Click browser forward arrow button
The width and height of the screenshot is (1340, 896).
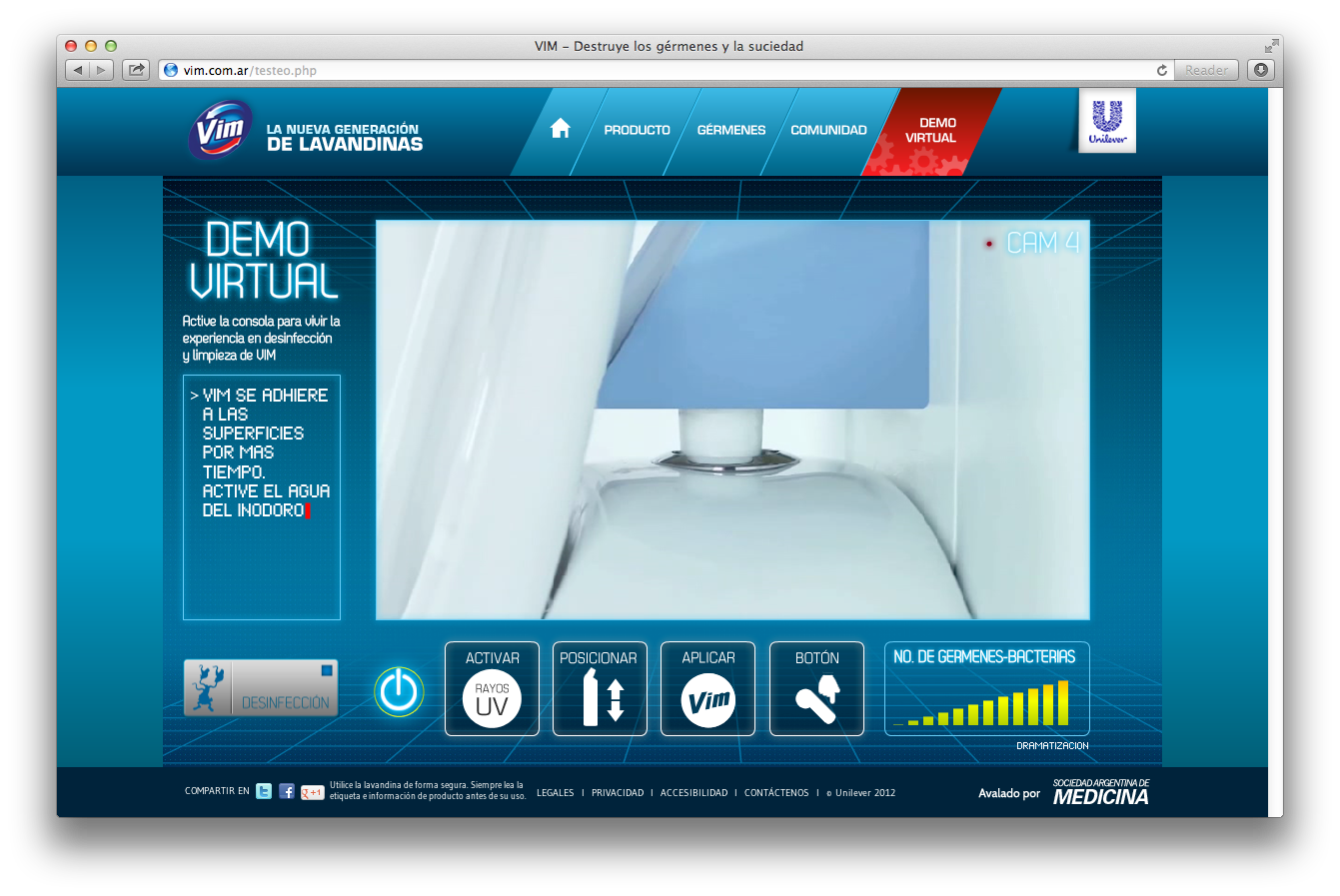coord(101,70)
